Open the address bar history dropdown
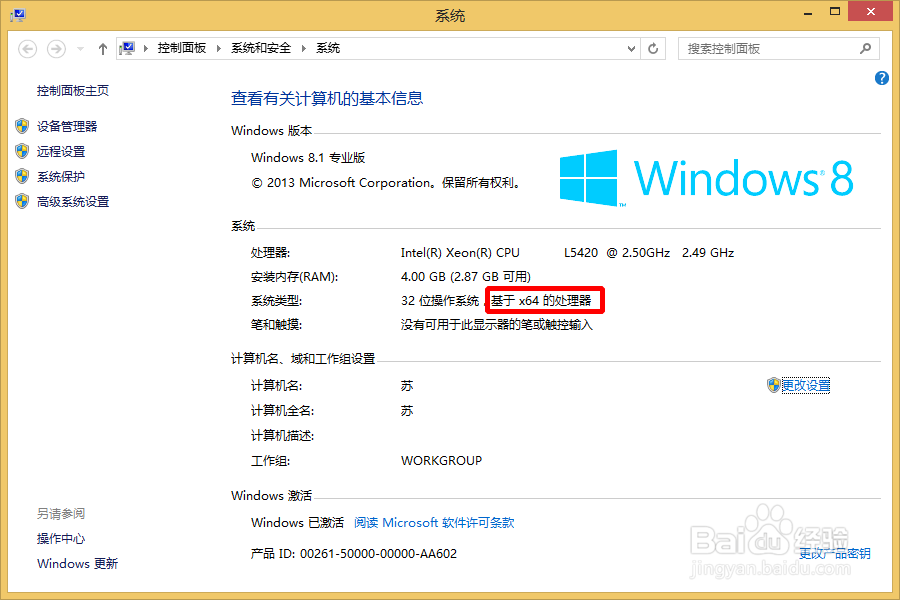900x600 pixels. (631, 49)
